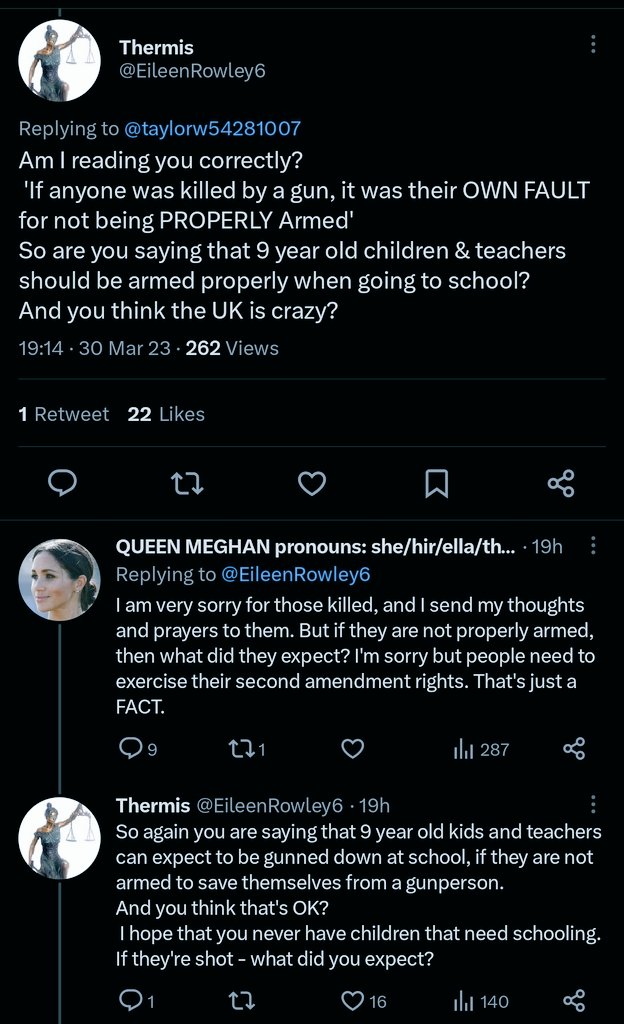This screenshot has height=1024, width=624.
Task: View analytics showing 287 views
Action: pyautogui.click(x=481, y=749)
